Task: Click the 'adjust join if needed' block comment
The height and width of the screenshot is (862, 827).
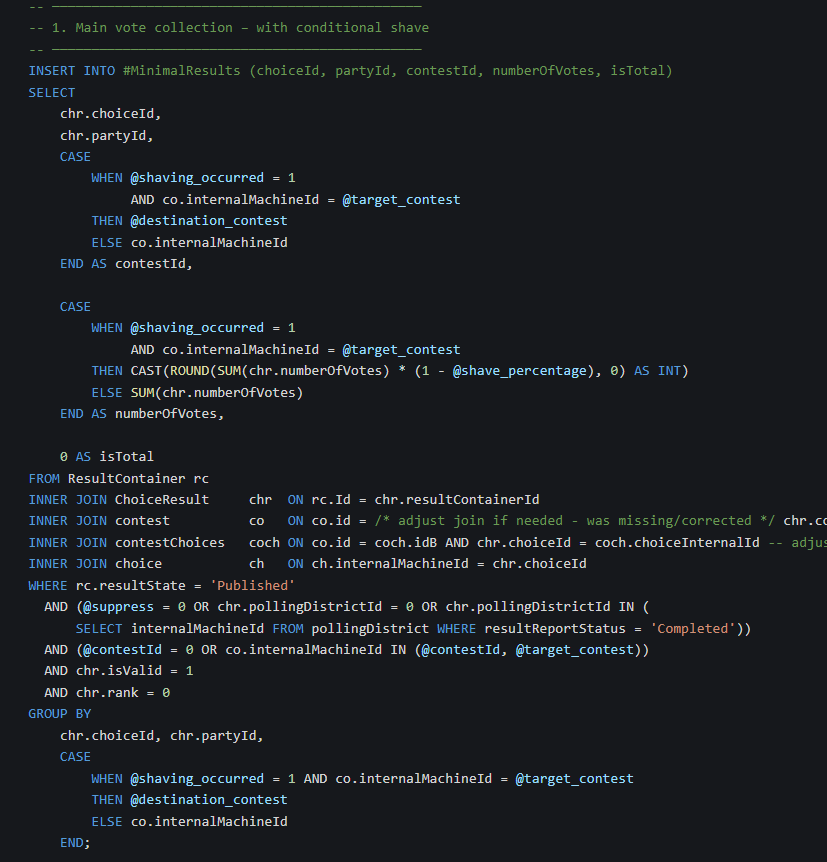Action: pyautogui.click(x=575, y=520)
